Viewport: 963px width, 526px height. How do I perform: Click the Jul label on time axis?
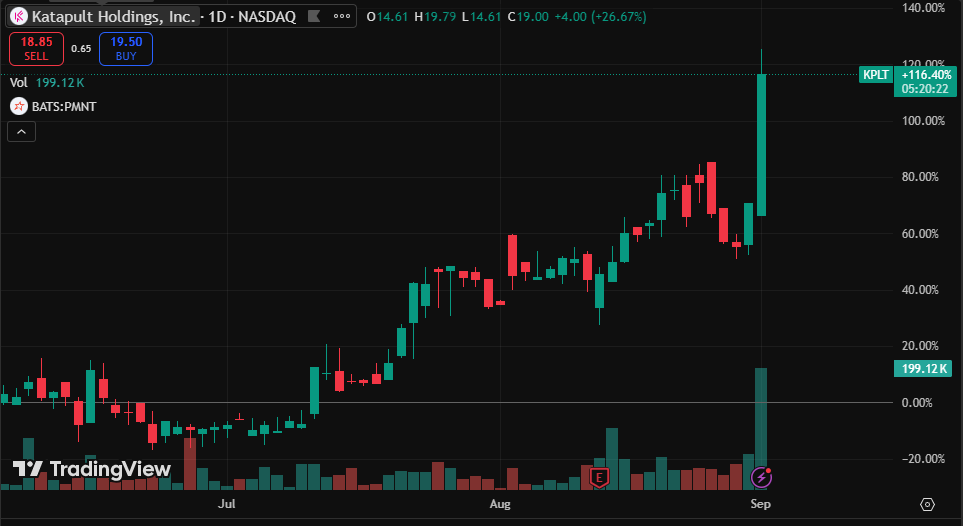point(227,504)
